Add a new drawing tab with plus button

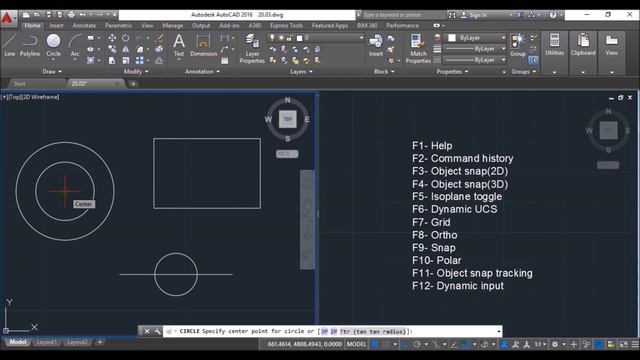(133, 84)
